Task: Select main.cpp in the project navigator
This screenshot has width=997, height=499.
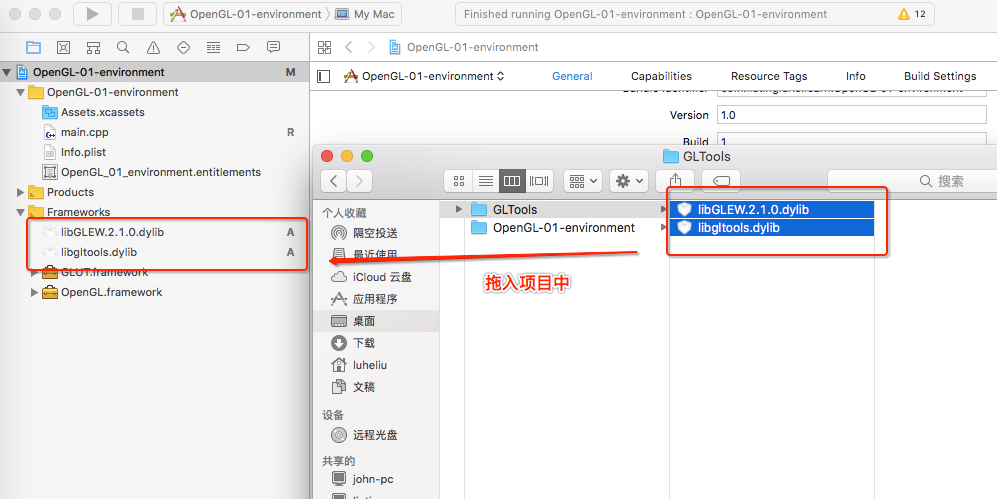Action: (x=85, y=132)
